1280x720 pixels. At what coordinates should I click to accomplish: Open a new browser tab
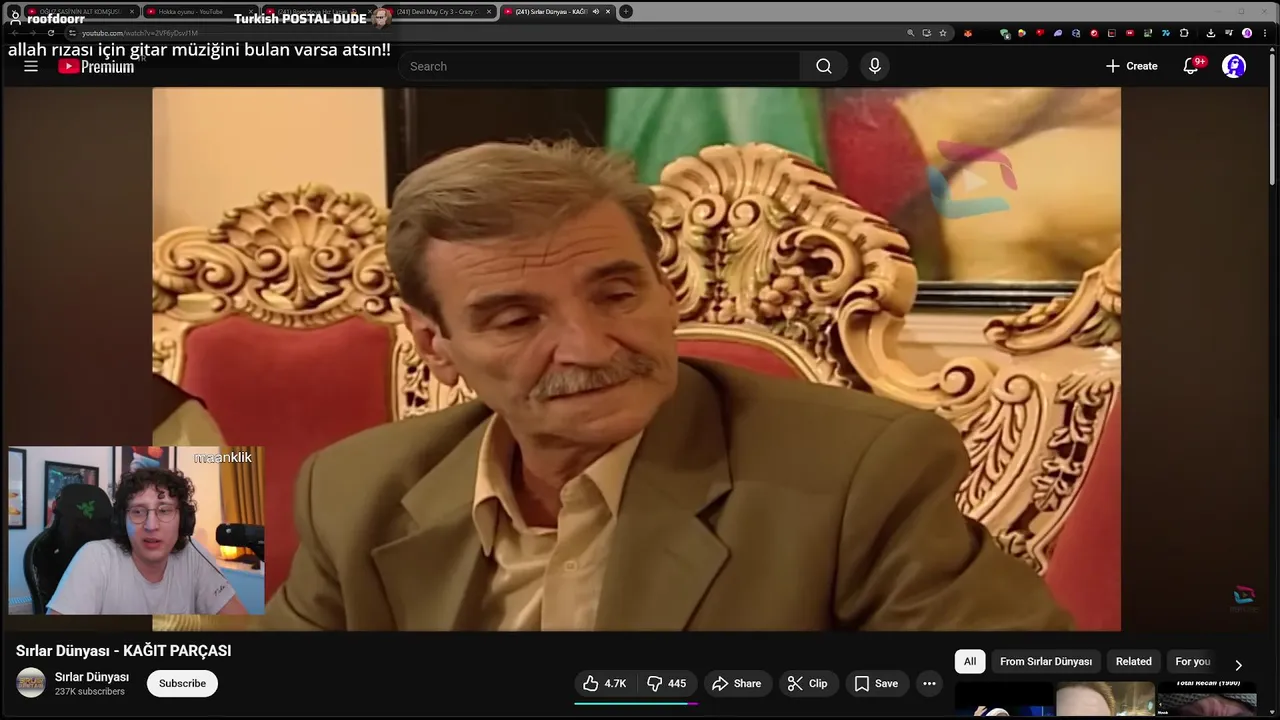(626, 12)
